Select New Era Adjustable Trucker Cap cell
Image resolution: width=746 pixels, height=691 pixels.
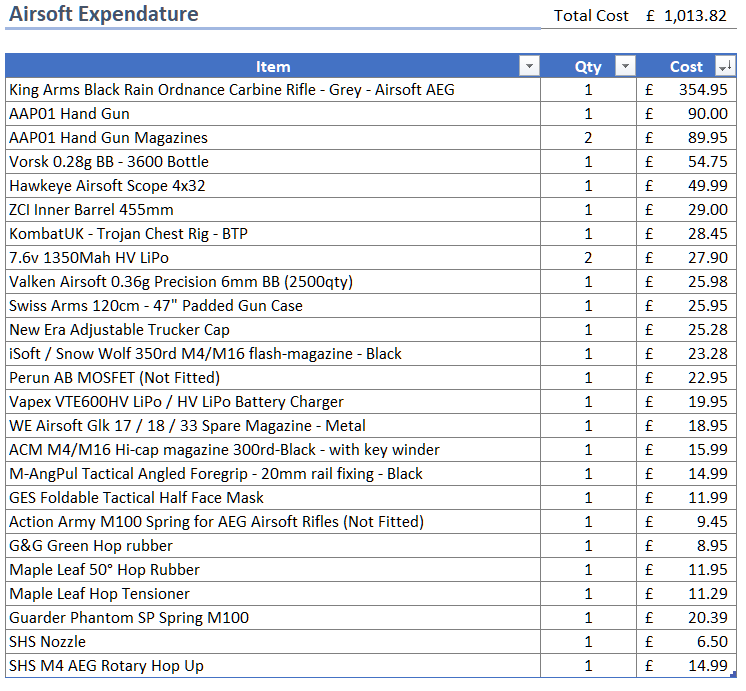(x=273, y=330)
